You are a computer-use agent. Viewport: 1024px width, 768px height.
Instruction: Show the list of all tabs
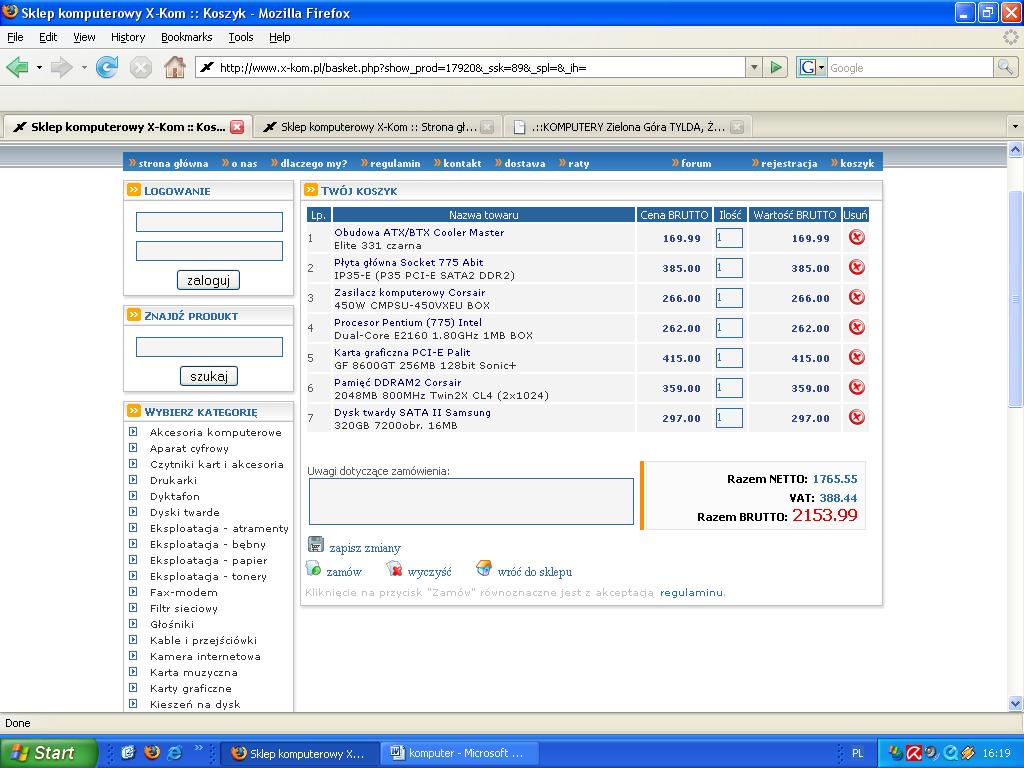click(x=1015, y=127)
